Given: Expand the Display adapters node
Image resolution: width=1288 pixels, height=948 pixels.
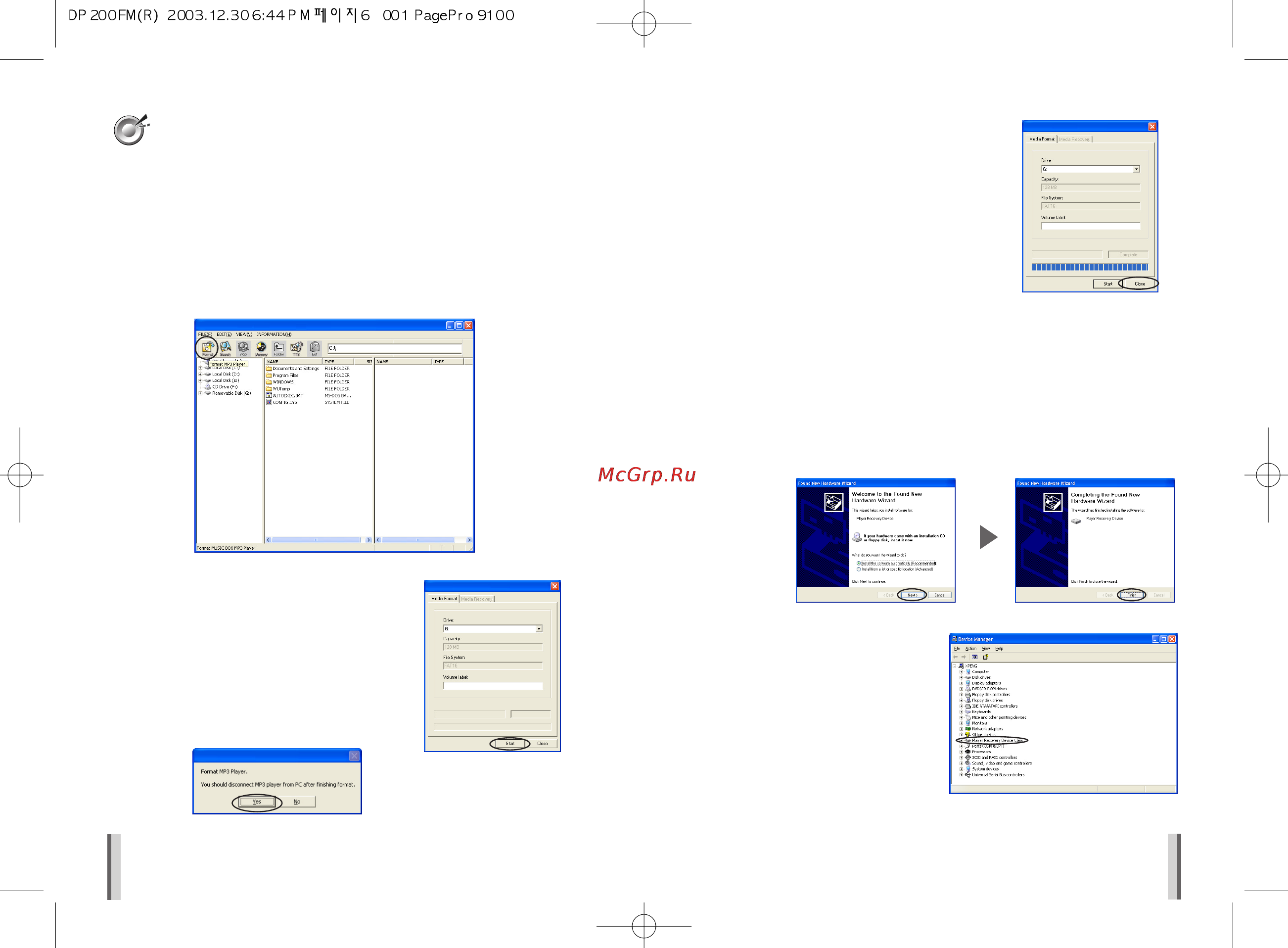Looking at the screenshot, I should [x=962, y=683].
